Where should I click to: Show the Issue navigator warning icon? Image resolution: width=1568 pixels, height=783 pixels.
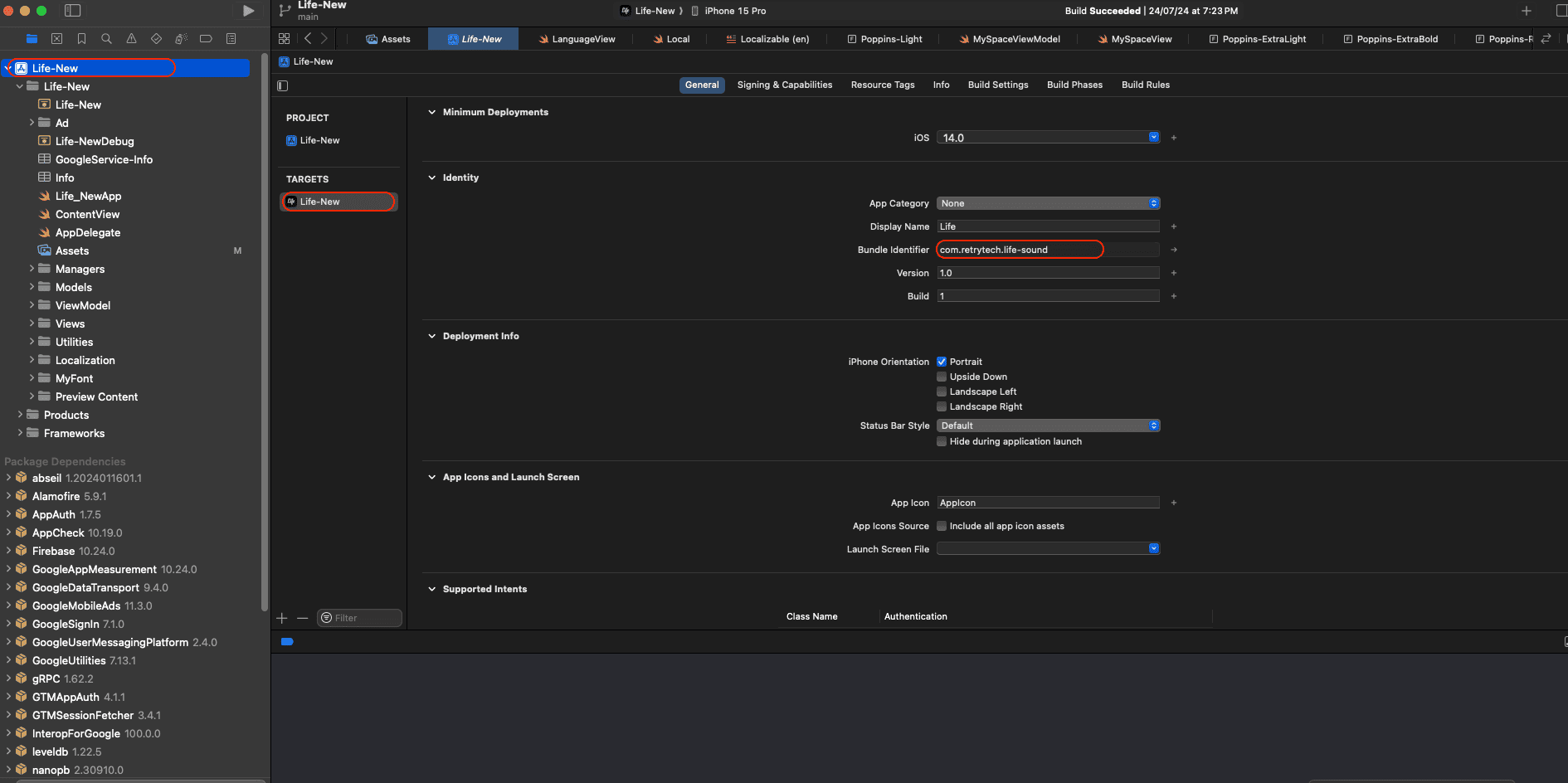tap(131, 38)
